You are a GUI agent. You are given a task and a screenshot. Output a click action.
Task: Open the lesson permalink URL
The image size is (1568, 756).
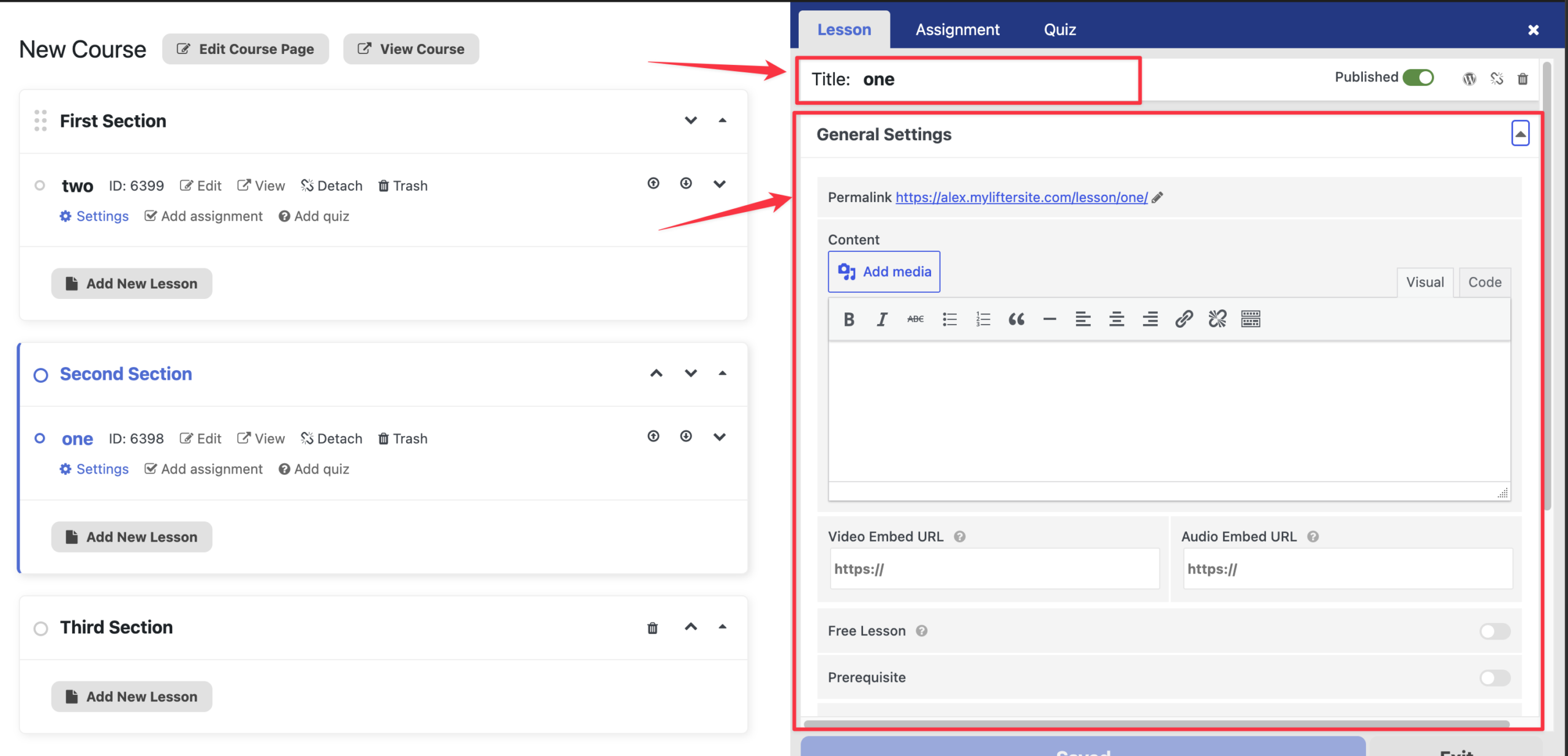pos(1022,197)
